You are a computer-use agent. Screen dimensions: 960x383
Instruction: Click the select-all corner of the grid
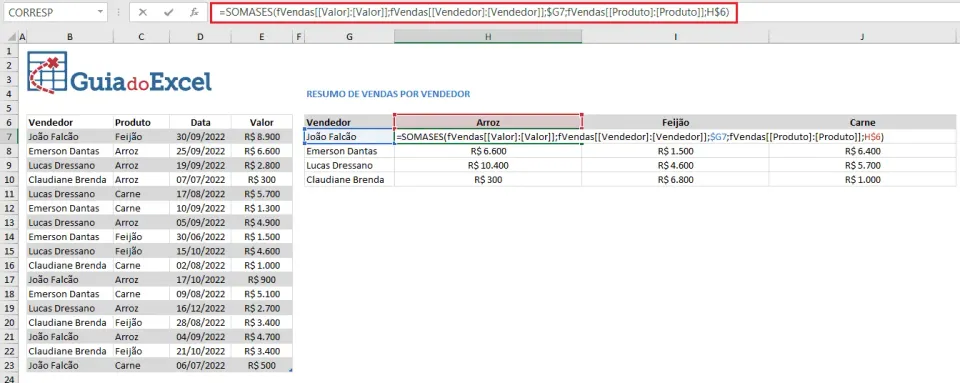pyautogui.click(x=9, y=37)
